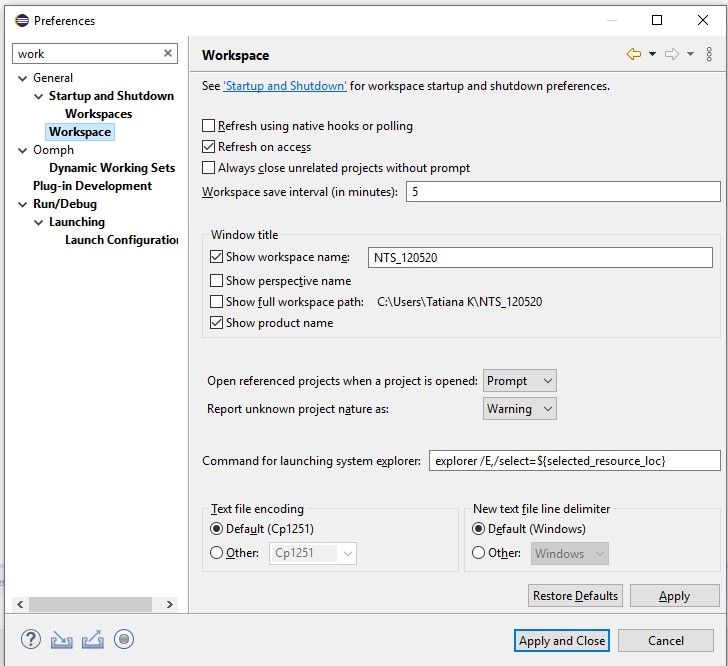Collapse the Oomph tree node
728x666 pixels.
(22, 150)
